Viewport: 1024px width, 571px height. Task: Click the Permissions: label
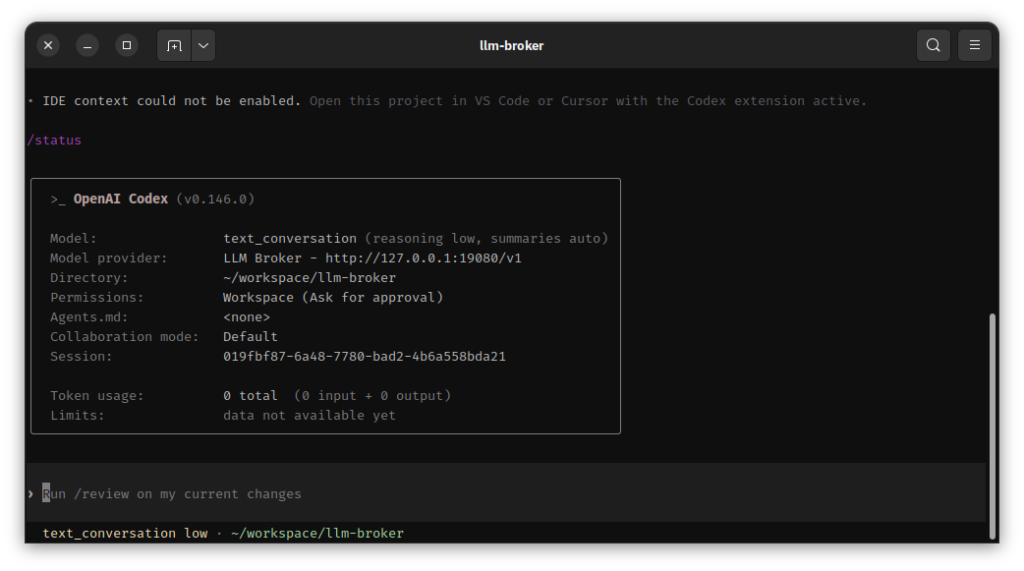click(x=97, y=297)
